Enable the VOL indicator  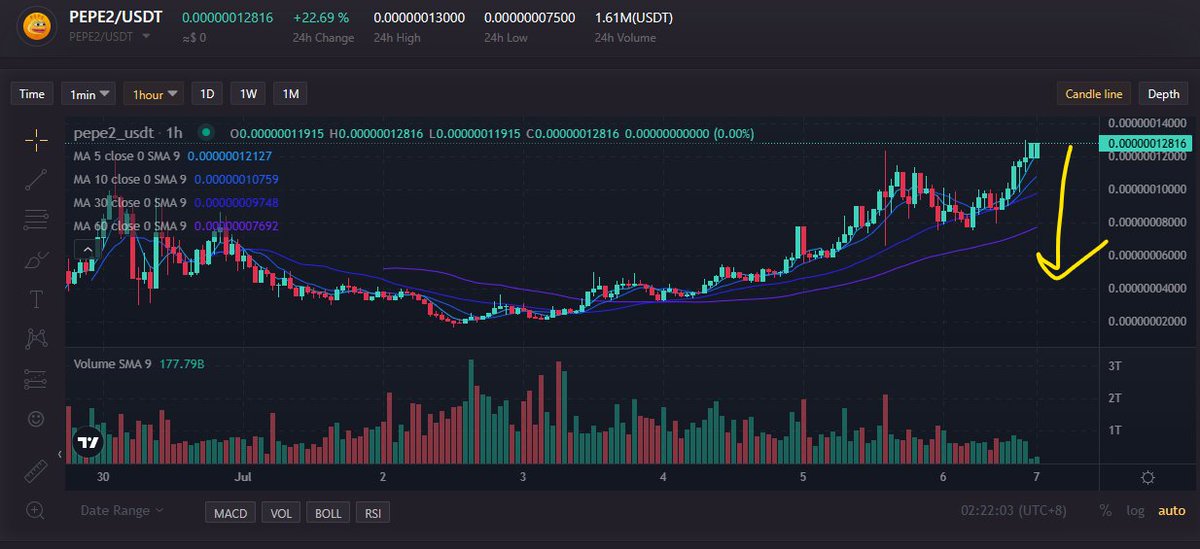(x=281, y=512)
